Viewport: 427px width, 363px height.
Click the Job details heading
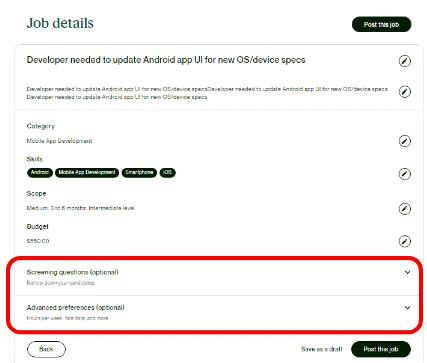(60, 23)
